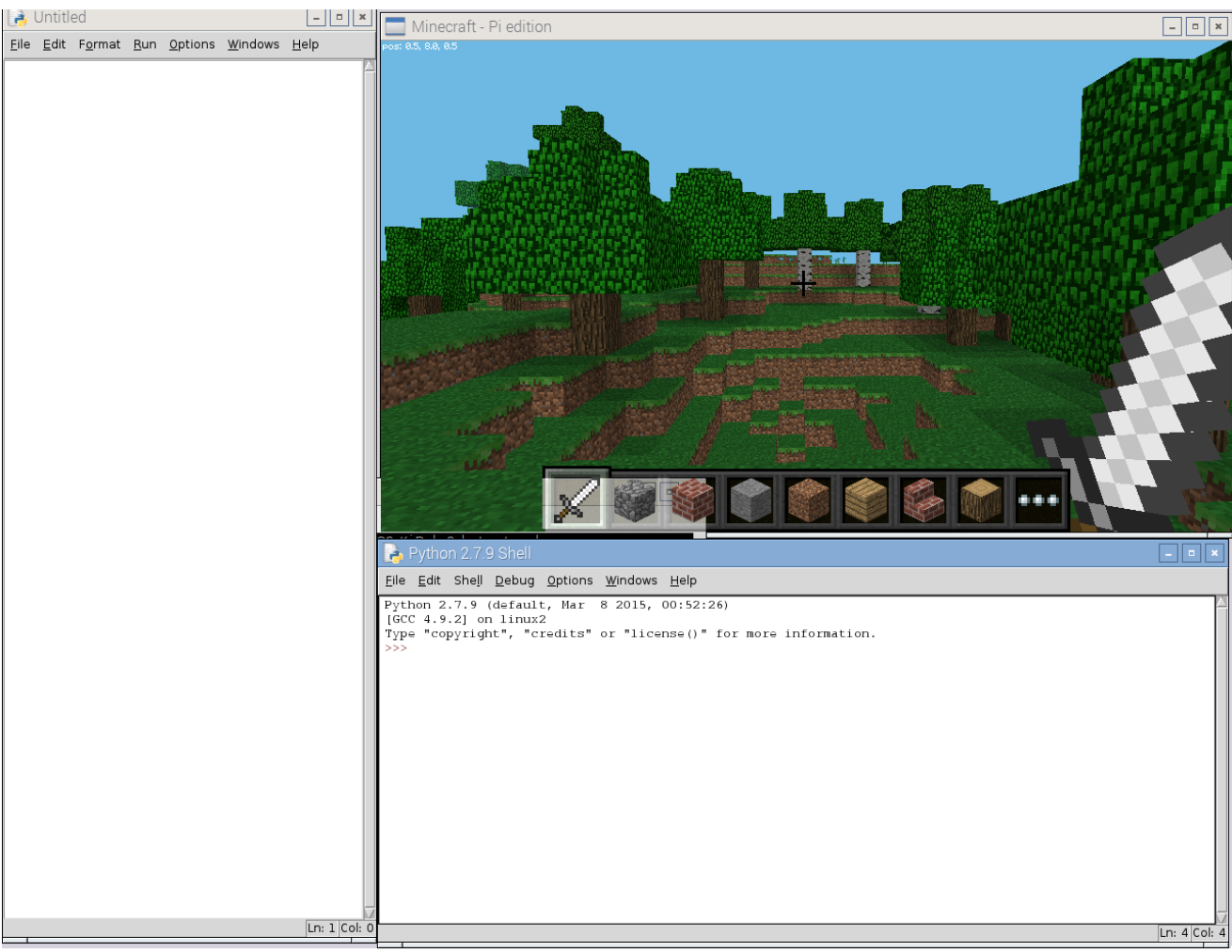Screen dimensions: 1232x952
Task: Open the Windows menu in the Untitled editor
Action: coord(253,44)
